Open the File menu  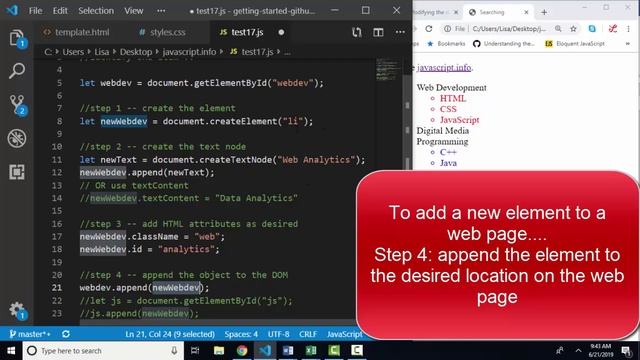[36, 11]
